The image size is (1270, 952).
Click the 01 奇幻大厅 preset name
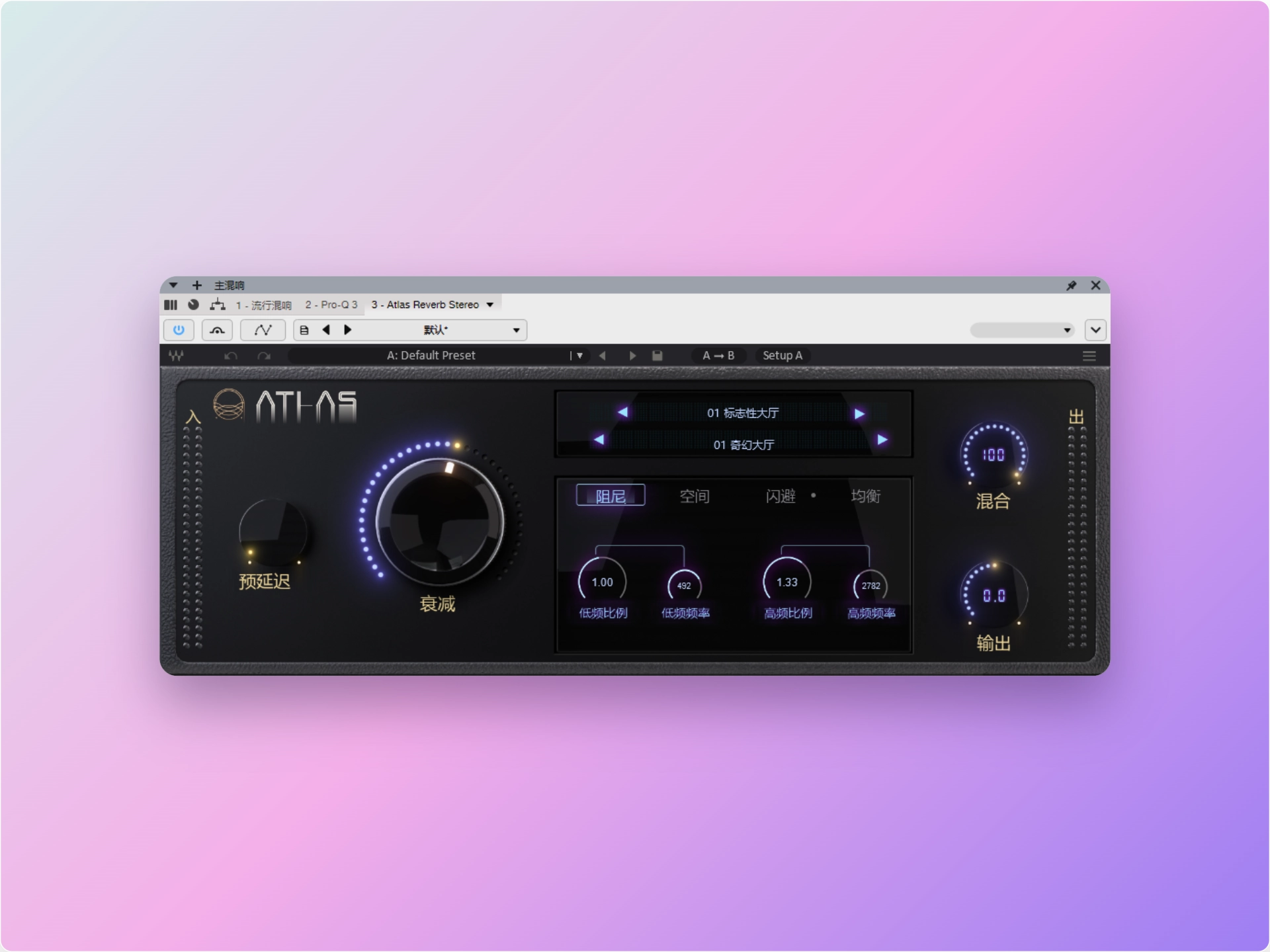click(x=743, y=445)
